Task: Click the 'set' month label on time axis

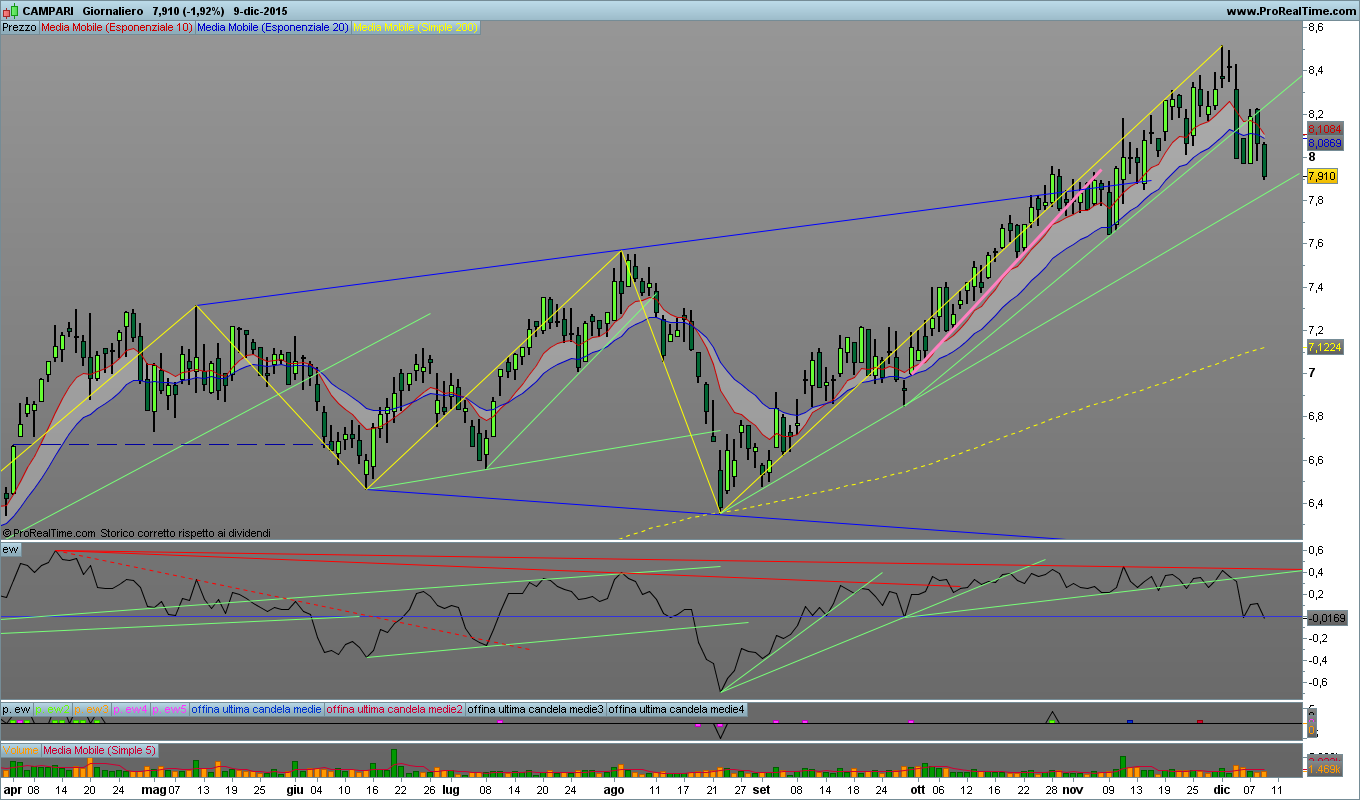Action: pos(762,789)
